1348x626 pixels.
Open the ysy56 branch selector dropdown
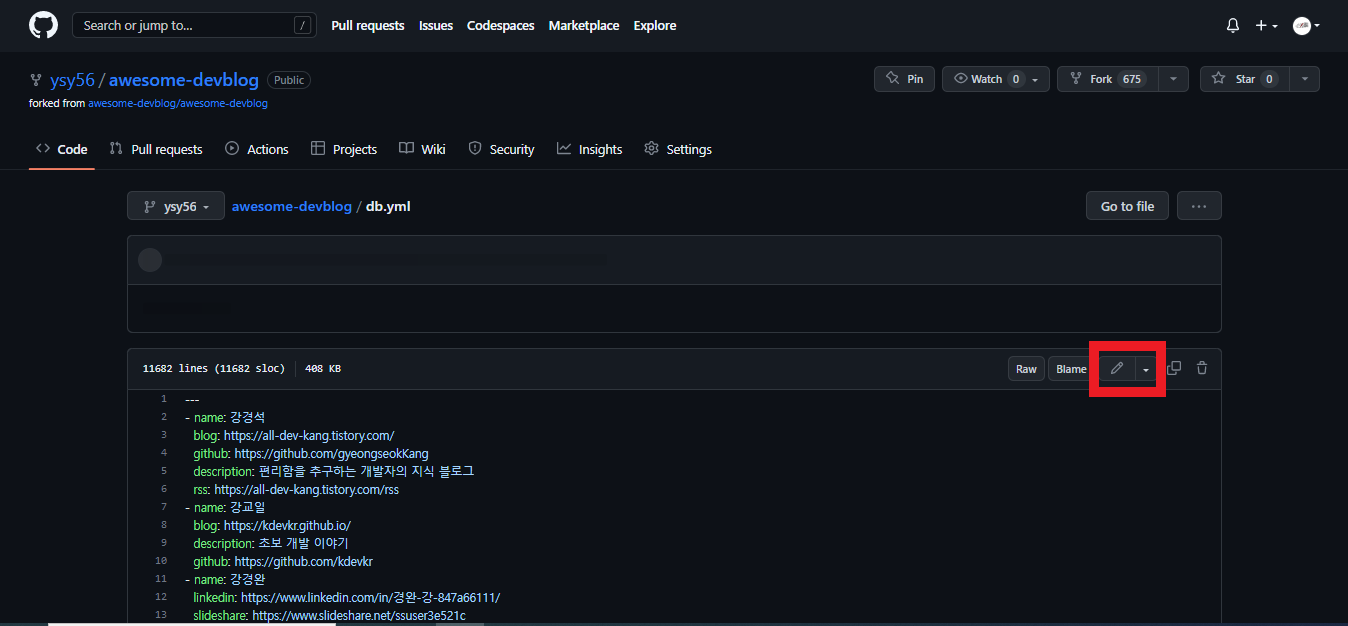click(176, 206)
